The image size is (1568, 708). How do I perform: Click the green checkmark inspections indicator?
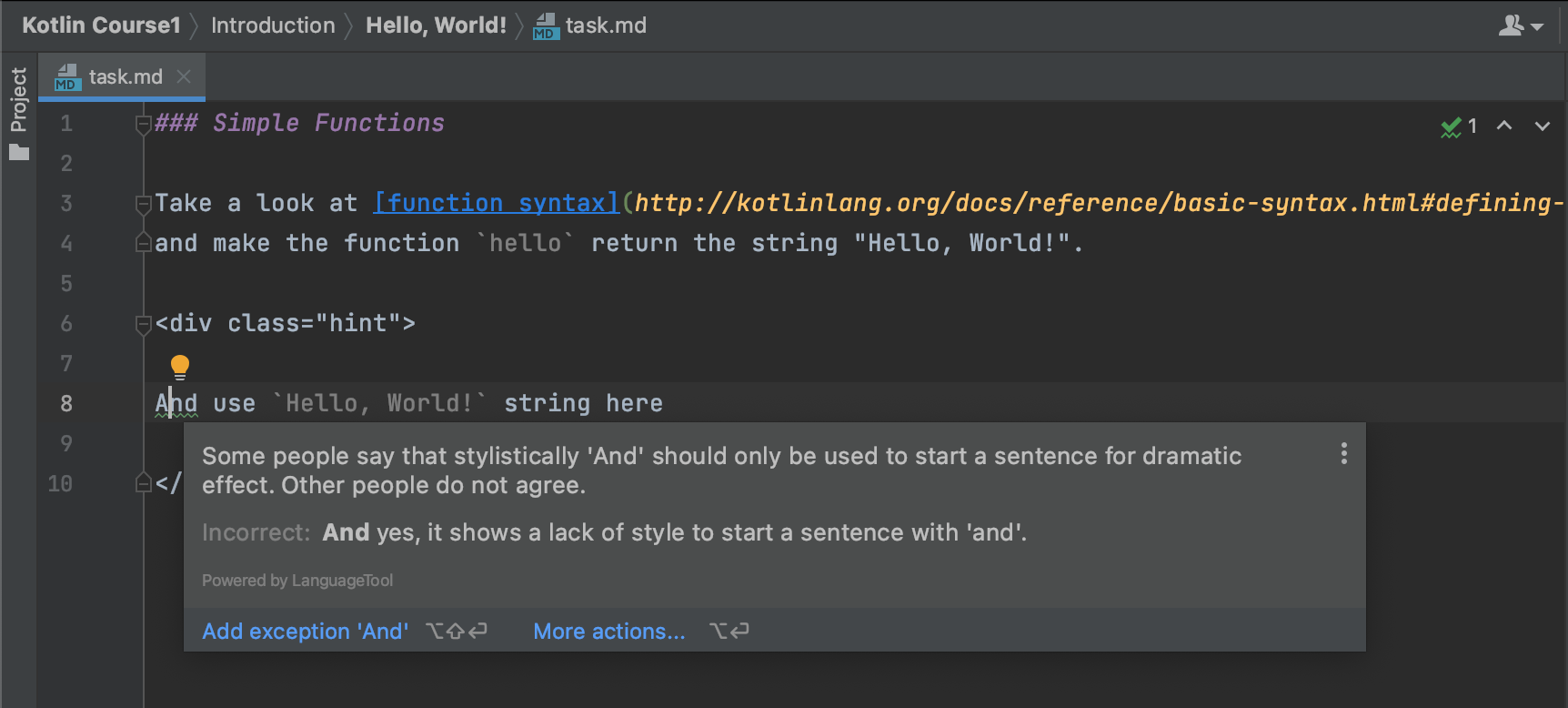click(1451, 127)
